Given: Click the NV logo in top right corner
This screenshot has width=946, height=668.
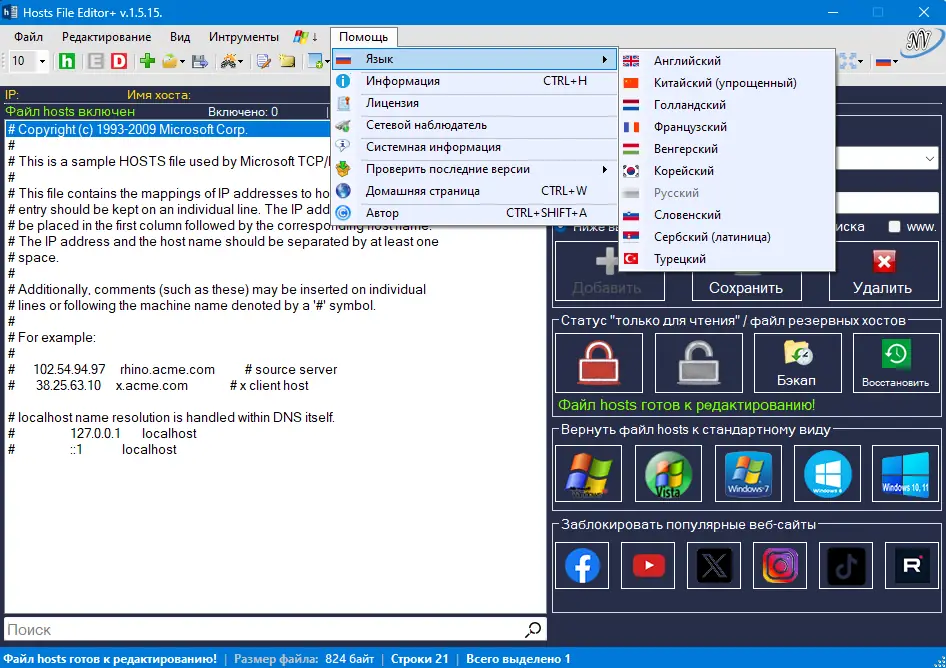Looking at the screenshot, I should [922, 41].
